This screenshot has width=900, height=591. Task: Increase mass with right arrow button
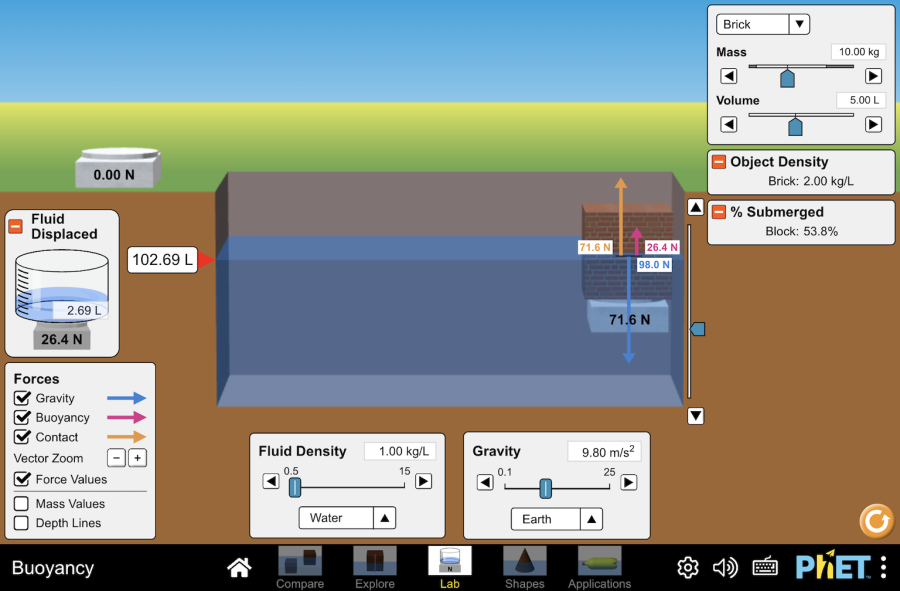click(x=873, y=76)
